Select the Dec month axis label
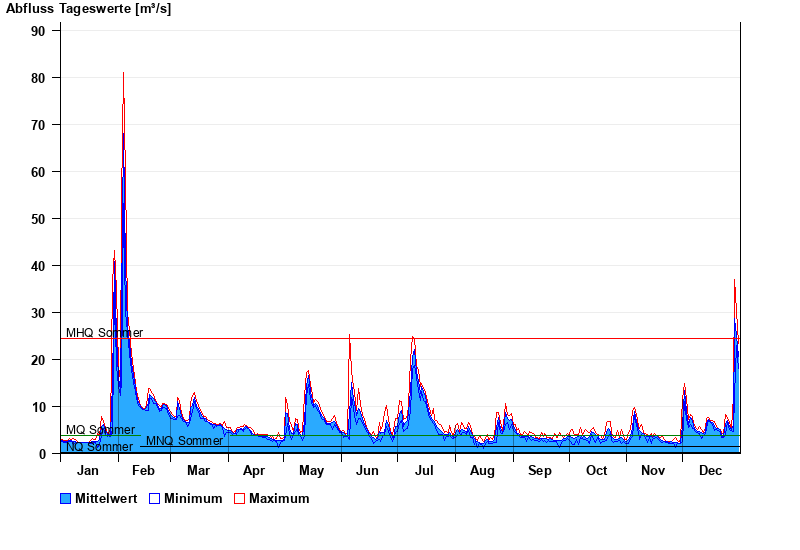The height and width of the screenshot is (550, 800). point(710,471)
